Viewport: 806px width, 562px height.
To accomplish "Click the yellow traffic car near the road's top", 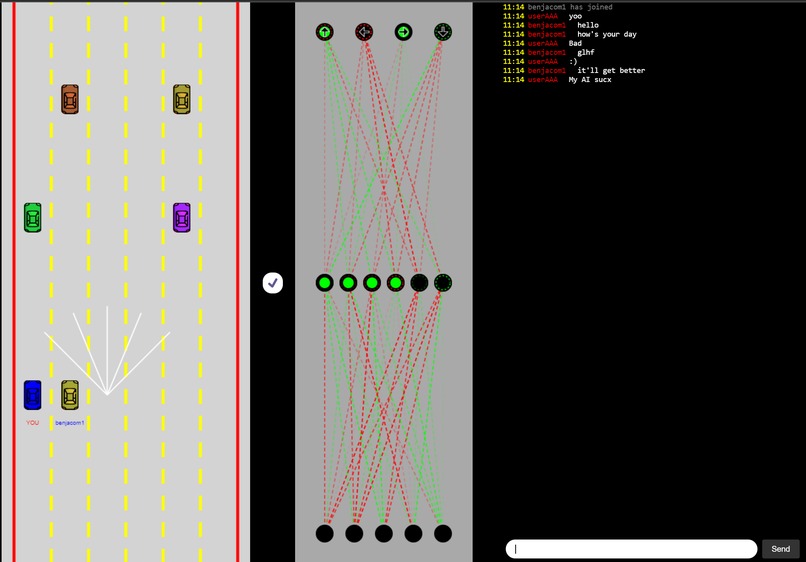I will (181, 99).
